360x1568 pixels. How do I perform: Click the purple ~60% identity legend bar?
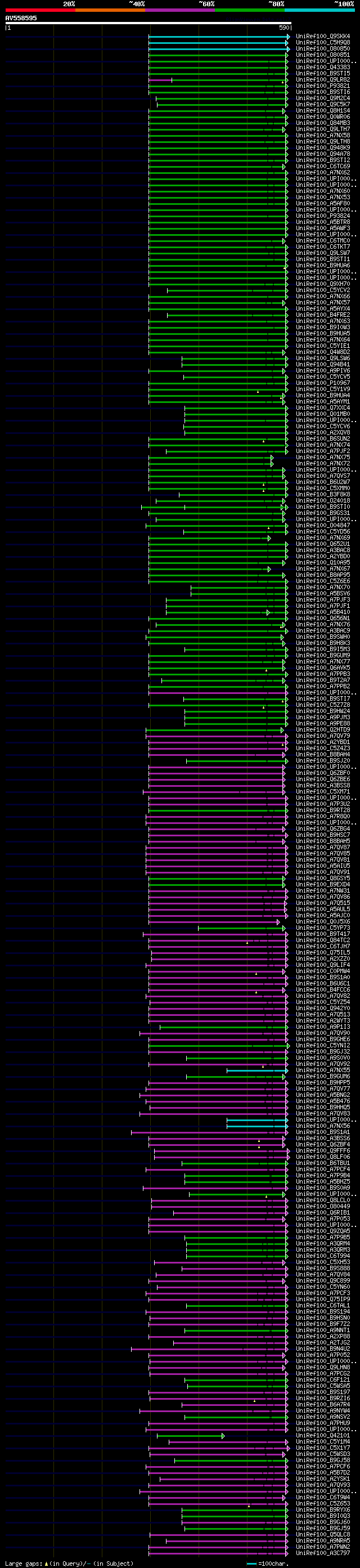coord(180,10)
